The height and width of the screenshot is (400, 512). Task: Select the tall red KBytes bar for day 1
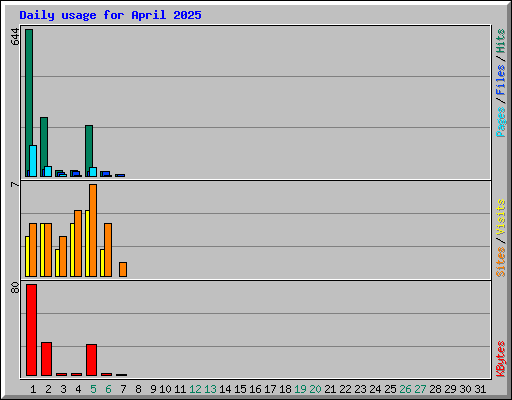(31, 330)
